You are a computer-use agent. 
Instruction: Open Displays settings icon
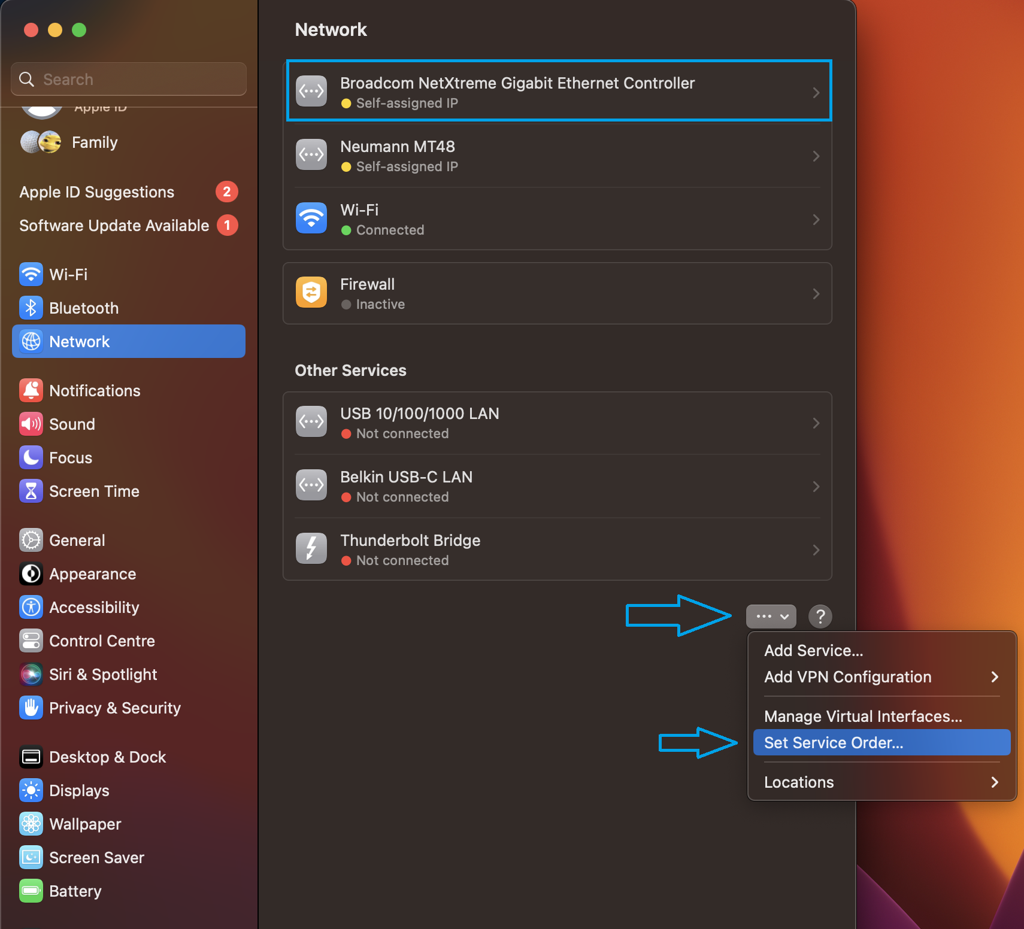click(31, 791)
